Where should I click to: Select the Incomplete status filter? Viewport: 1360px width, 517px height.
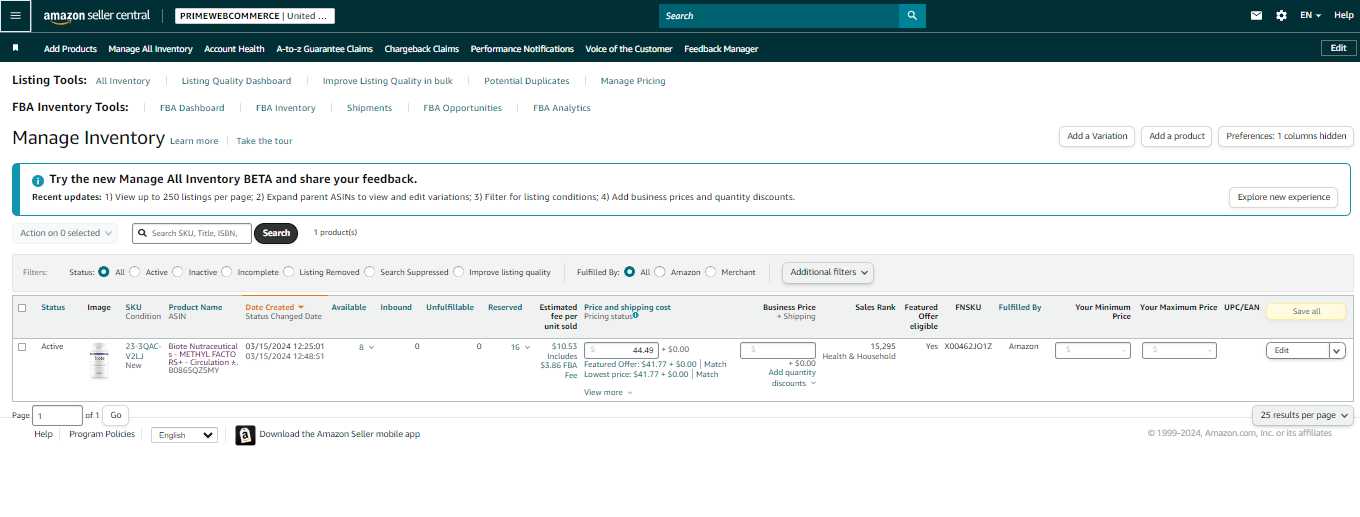pyautogui.click(x=226, y=272)
